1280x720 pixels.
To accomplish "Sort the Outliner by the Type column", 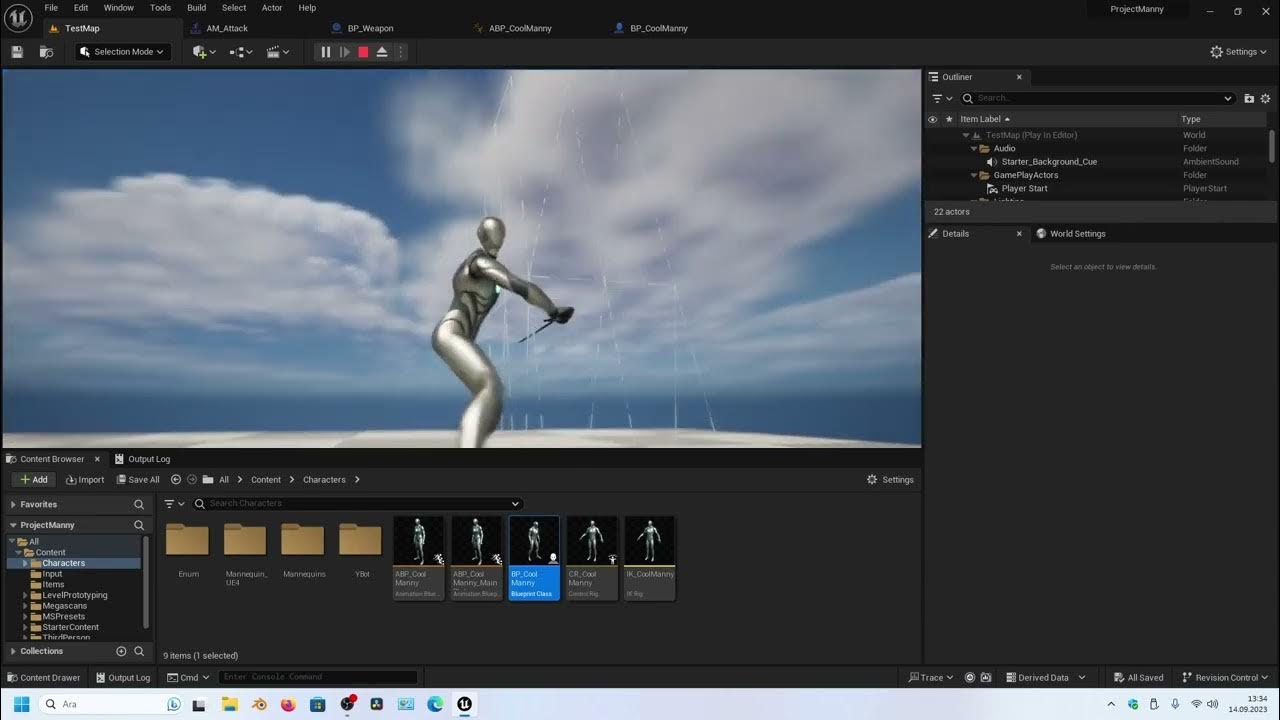I will [x=1191, y=119].
